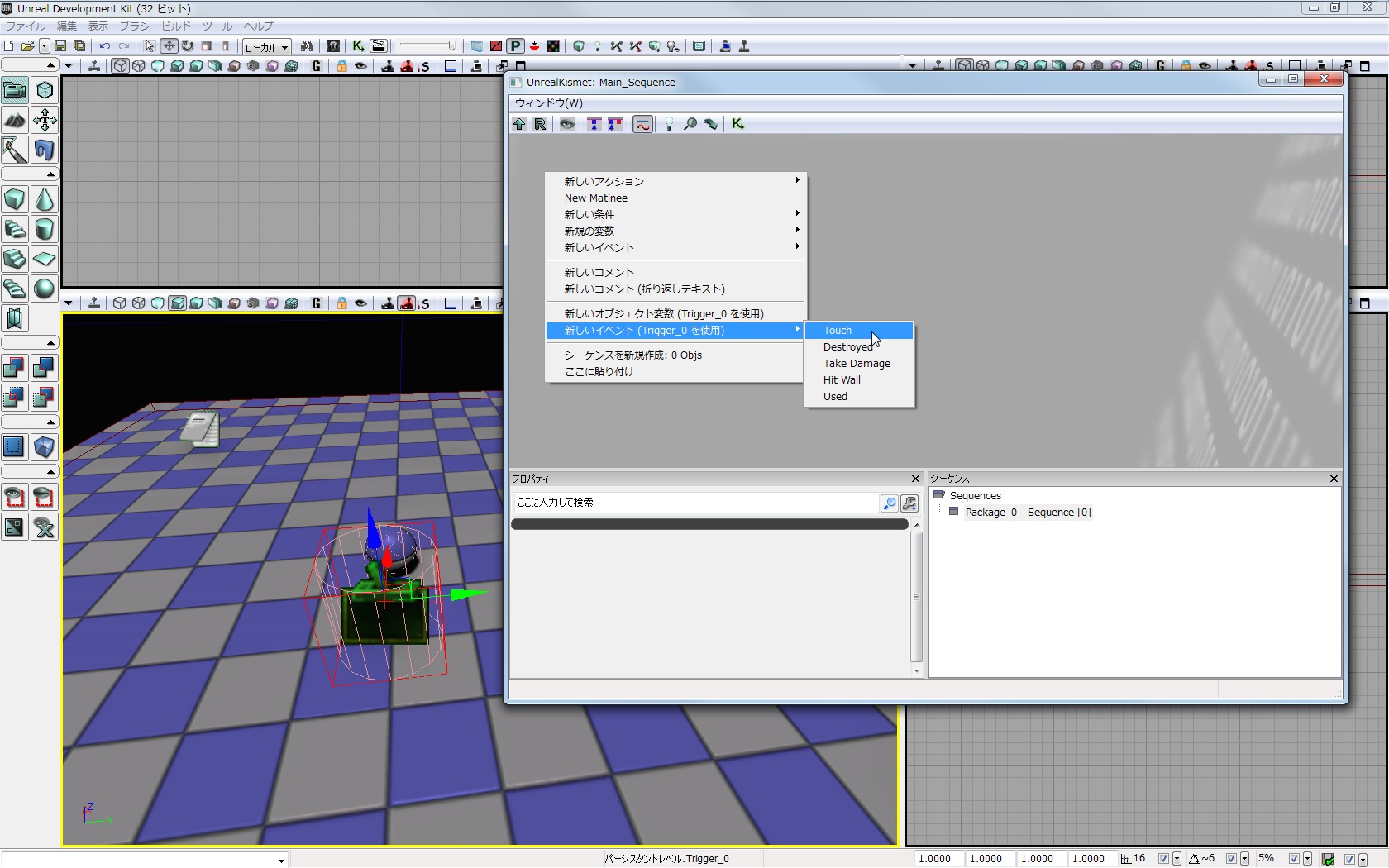Viewport: 1389px width, 868px height.
Task: Choose Take Damage from the event submenu
Action: (857, 364)
